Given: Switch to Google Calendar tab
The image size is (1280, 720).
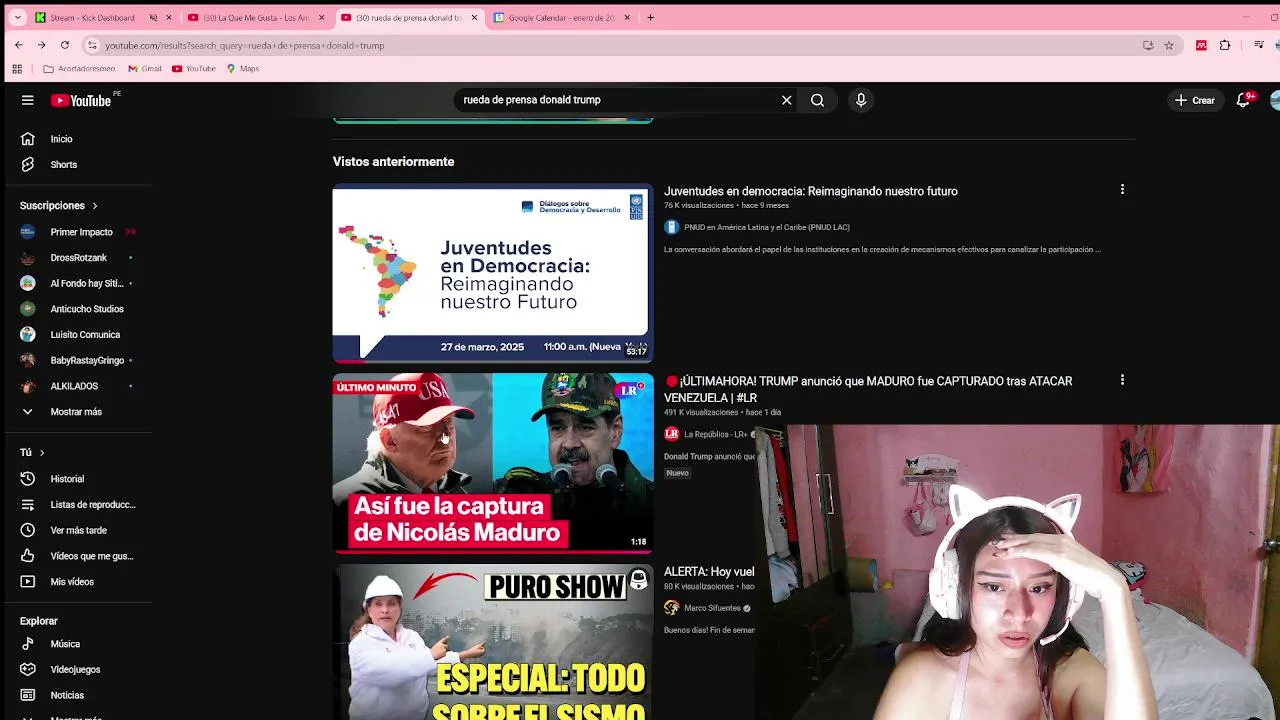Looking at the screenshot, I should coord(560,17).
